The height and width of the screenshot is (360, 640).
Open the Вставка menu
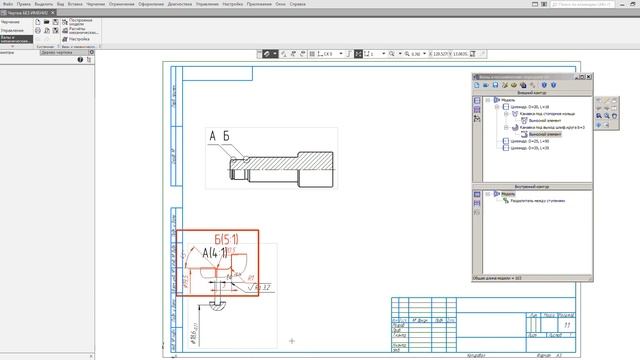[75, 4]
